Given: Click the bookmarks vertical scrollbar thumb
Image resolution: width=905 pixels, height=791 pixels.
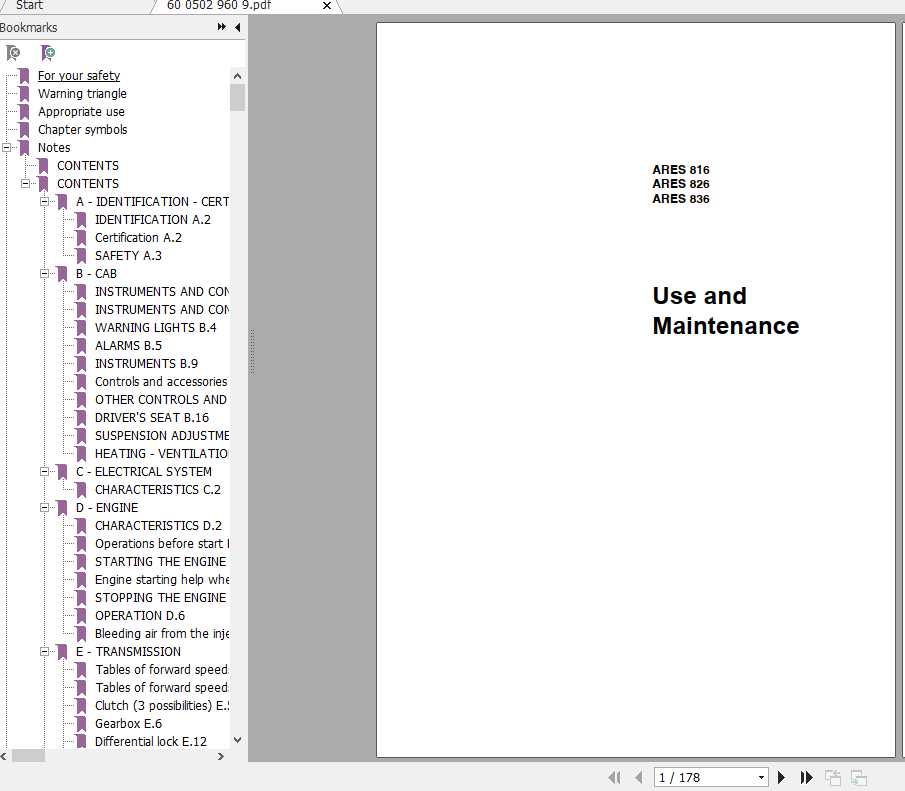Looking at the screenshot, I should point(237,98).
